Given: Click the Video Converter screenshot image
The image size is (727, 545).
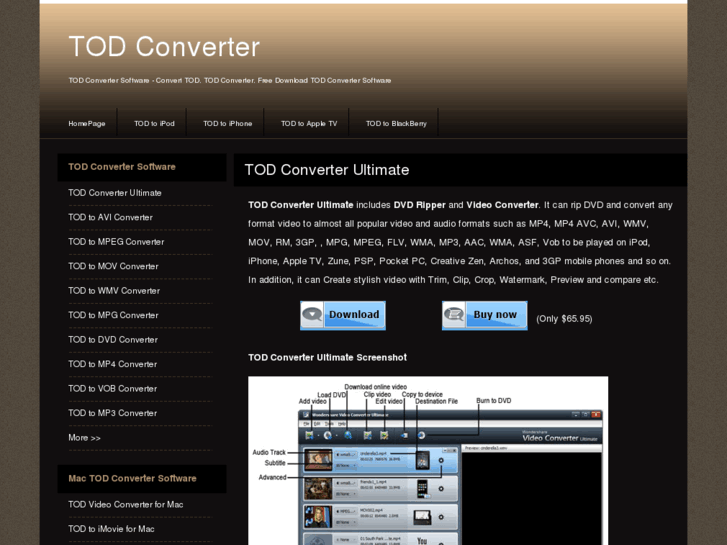Looking at the screenshot, I should click(x=428, y=461).
